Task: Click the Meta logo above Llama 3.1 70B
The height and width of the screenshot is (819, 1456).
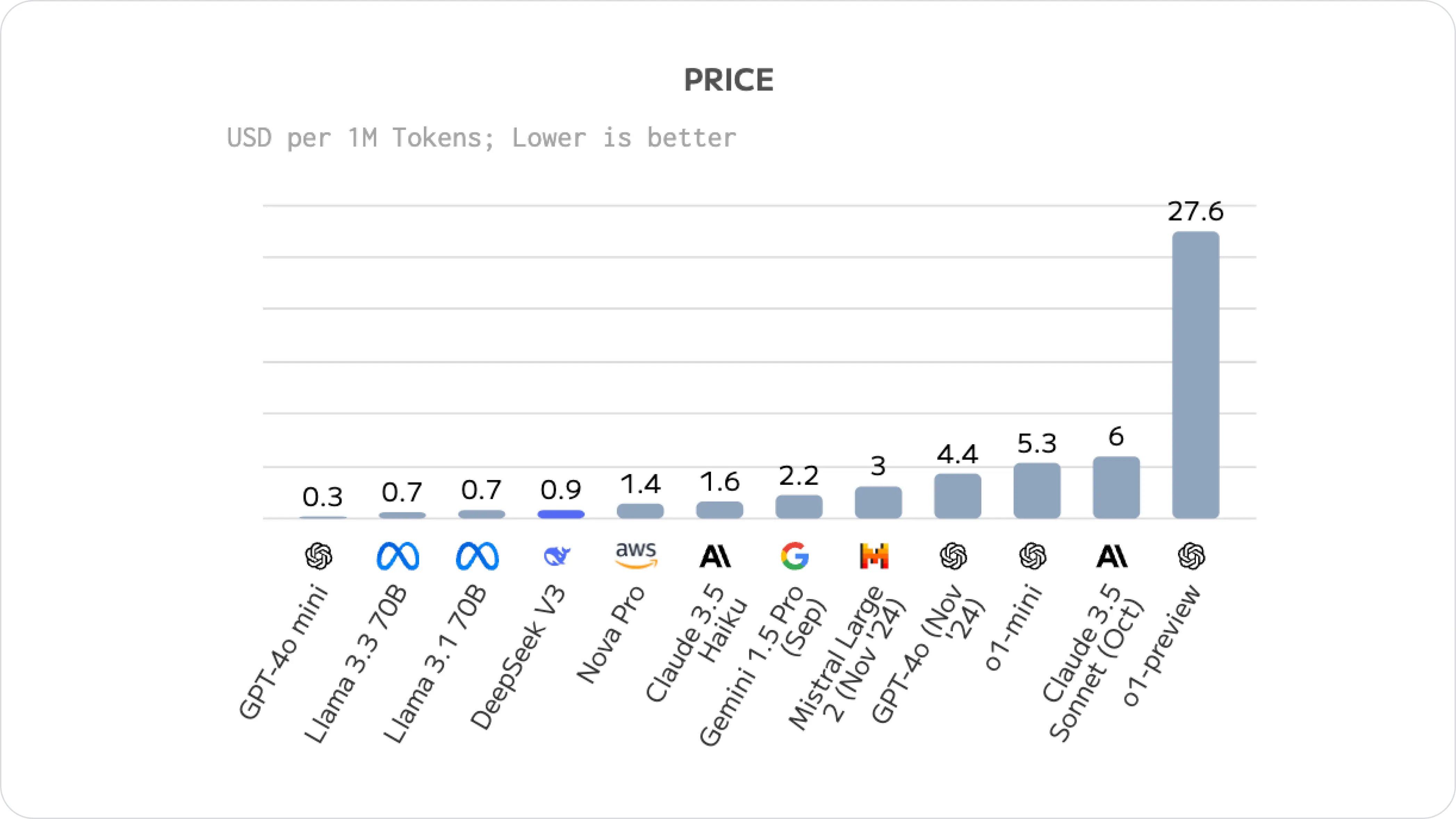Action: tap(477, 556)
